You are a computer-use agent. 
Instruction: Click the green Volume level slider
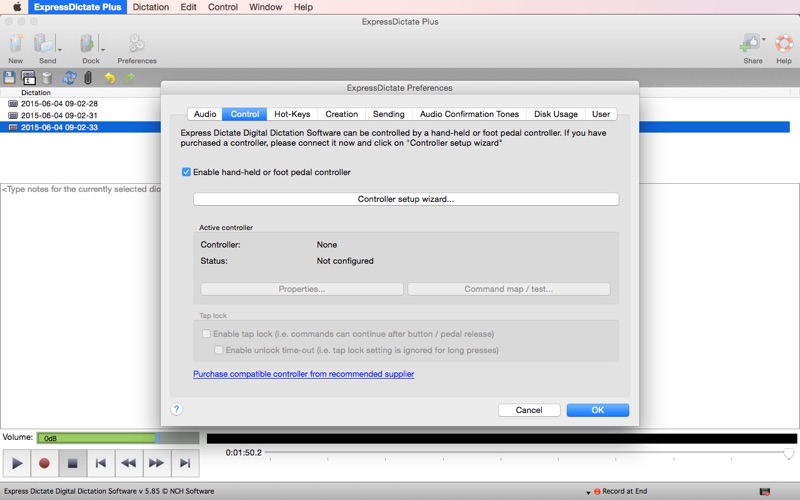[x=97, y=438]
